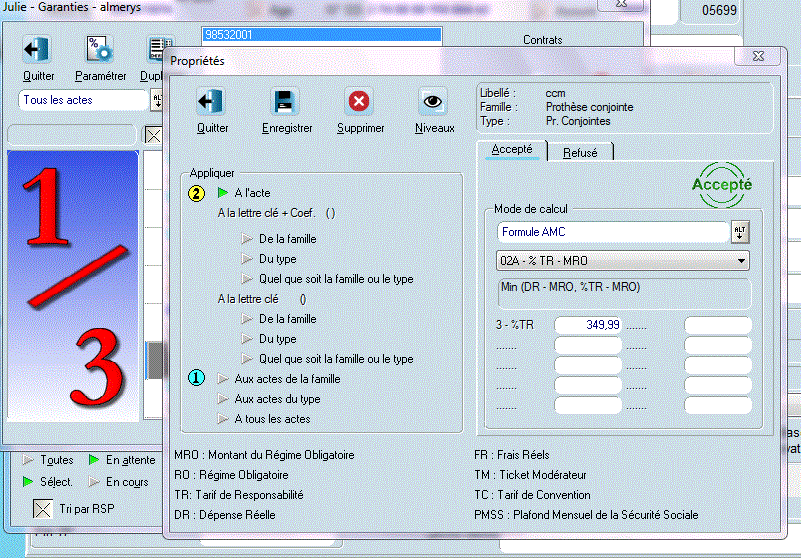This screenshot has height=558, width=801.
Task: Click Quitter icon in Propriétés dialog
Action: (211, 103)
